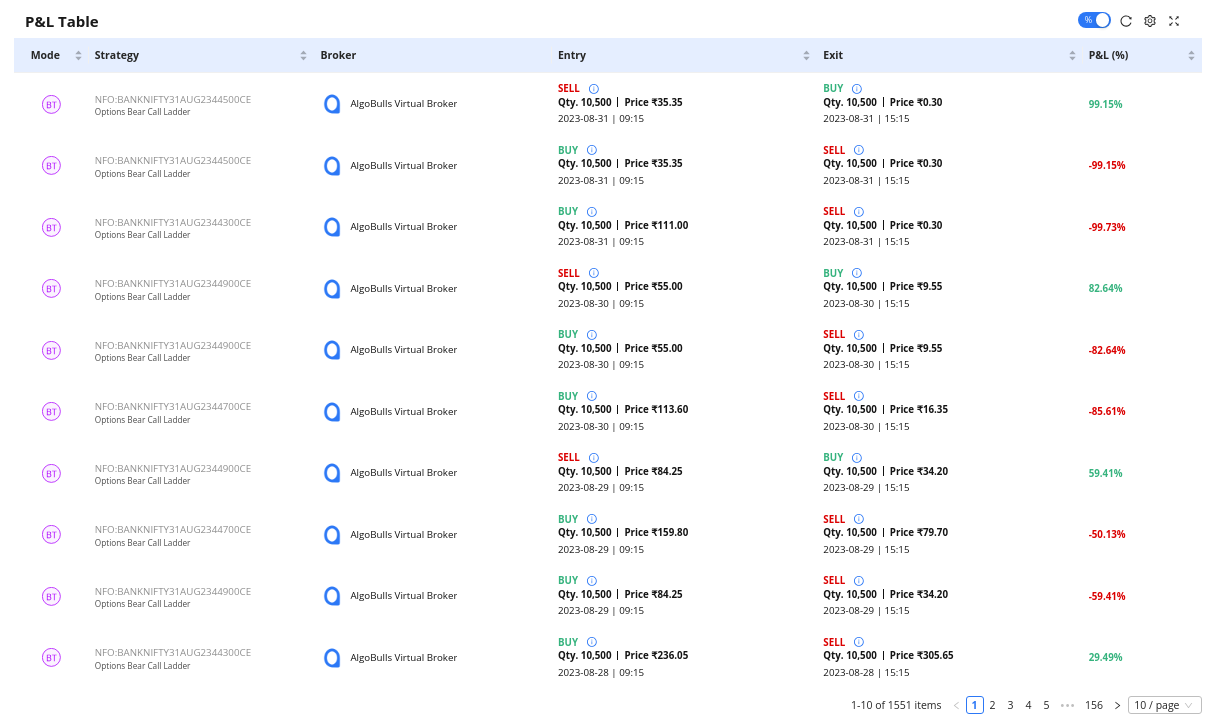The height and width of the screenshot is (723, 1213).
Task: Show entry info for the -99.15% row
Action: 592,150
